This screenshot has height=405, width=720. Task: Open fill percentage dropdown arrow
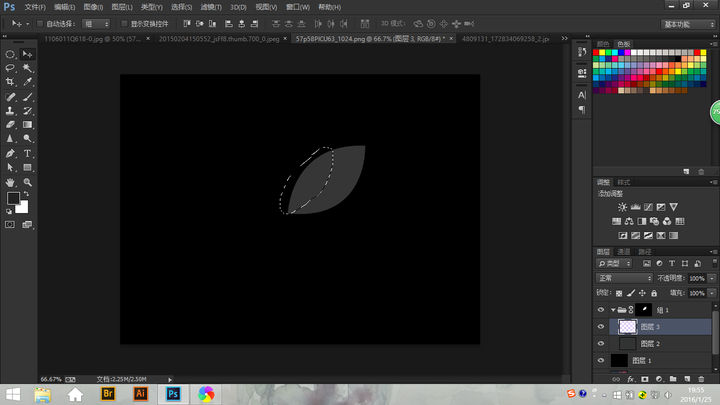point(712,293)
